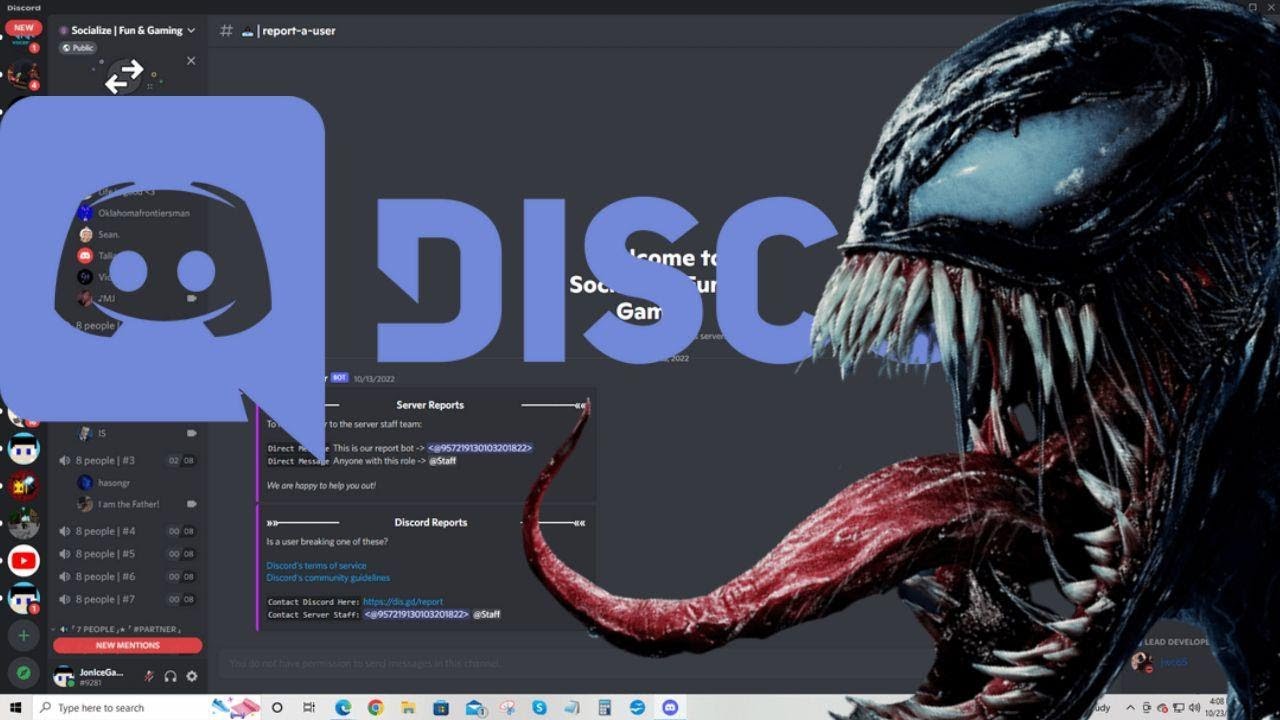Click the JoniceGa user avatar

[64, 676]
